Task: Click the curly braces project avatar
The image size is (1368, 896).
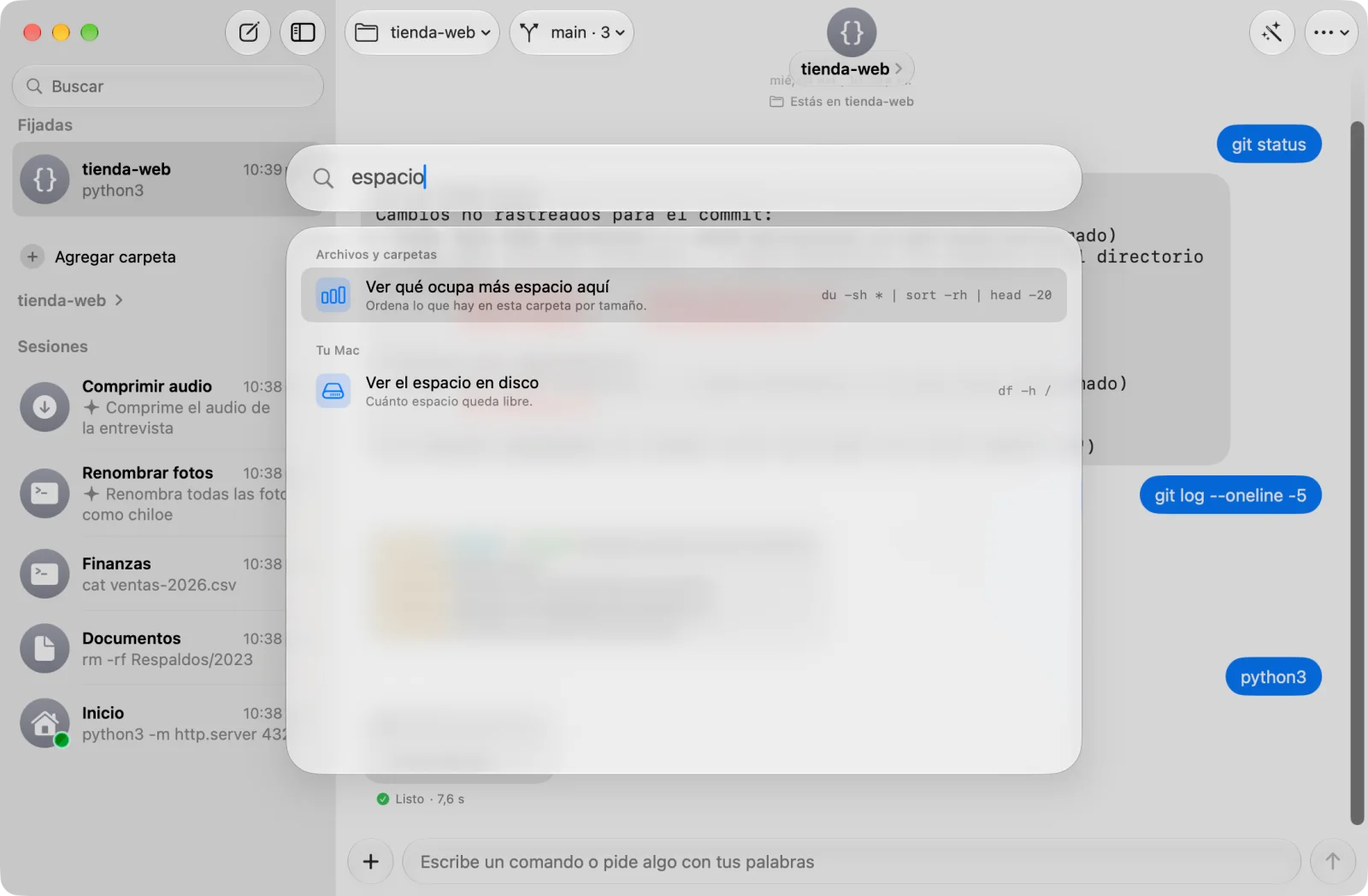Action: (x=852, y=32)
